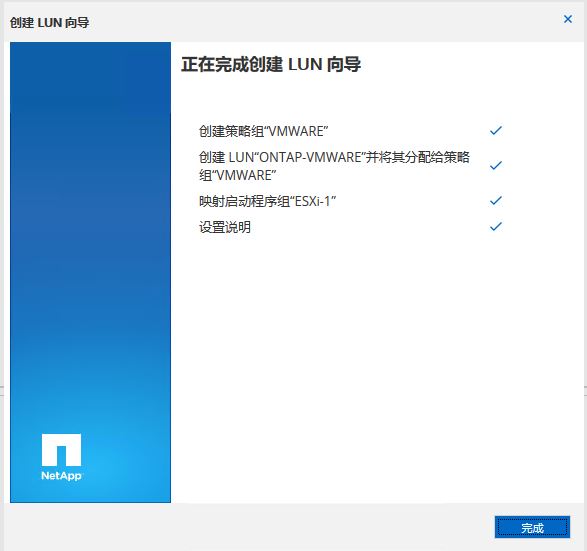The height and width of the screenshot is (551, 587).
Task: Select the 创建策略组"VMWARE" step text
Action: pos(264,131)
